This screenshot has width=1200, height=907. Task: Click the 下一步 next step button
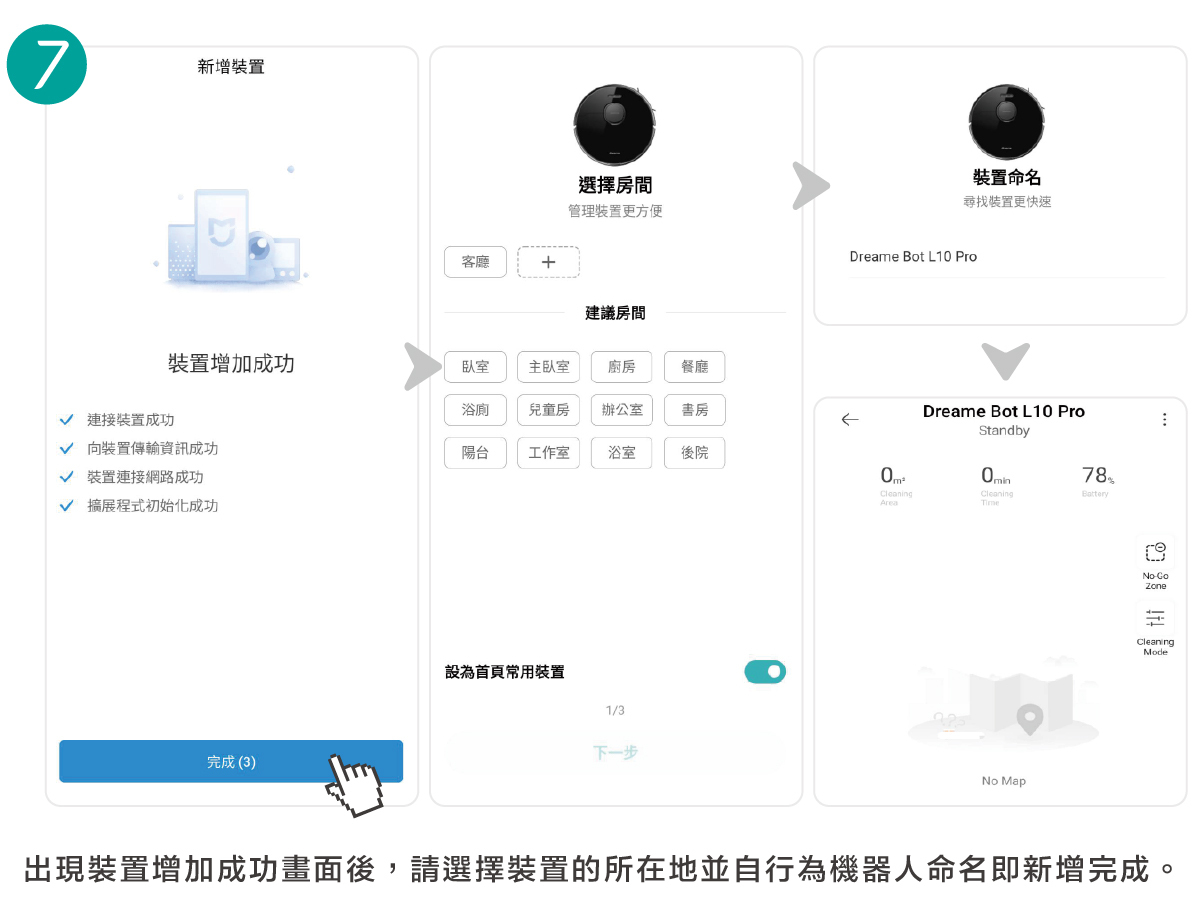pos(615,753)
